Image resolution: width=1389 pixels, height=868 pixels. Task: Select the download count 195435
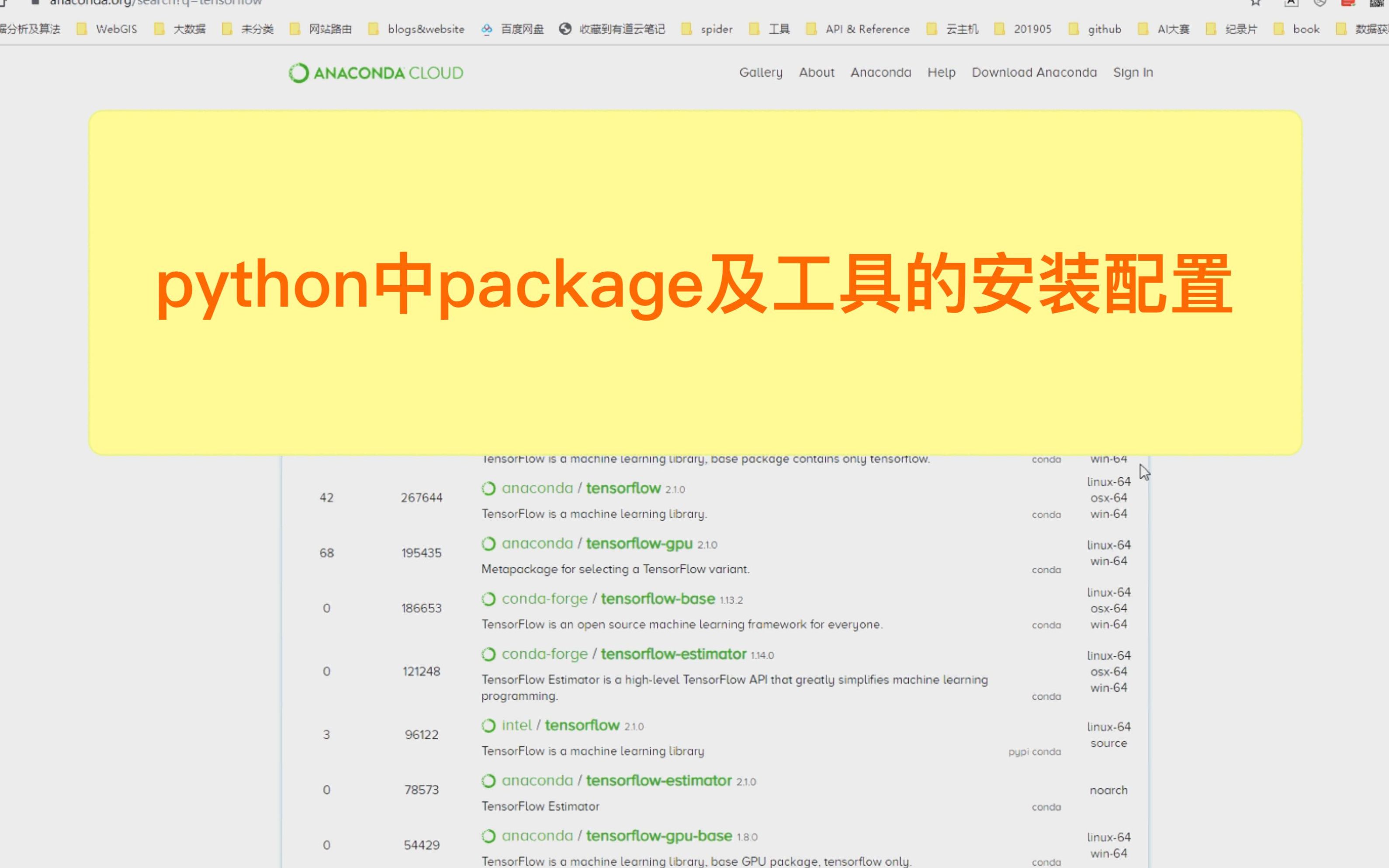coord(422,553)
